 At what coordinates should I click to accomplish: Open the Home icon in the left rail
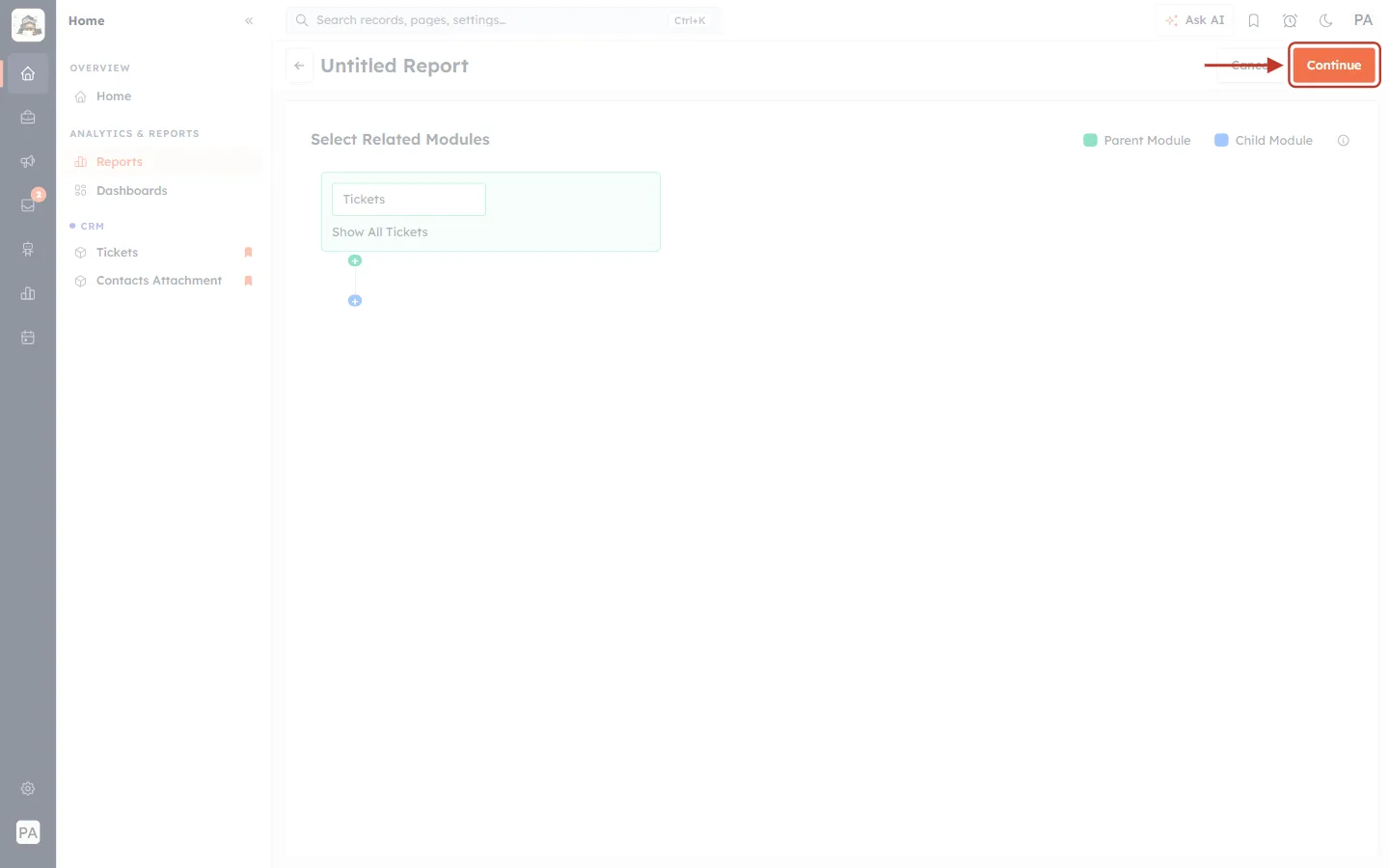[x=28, y=73]
